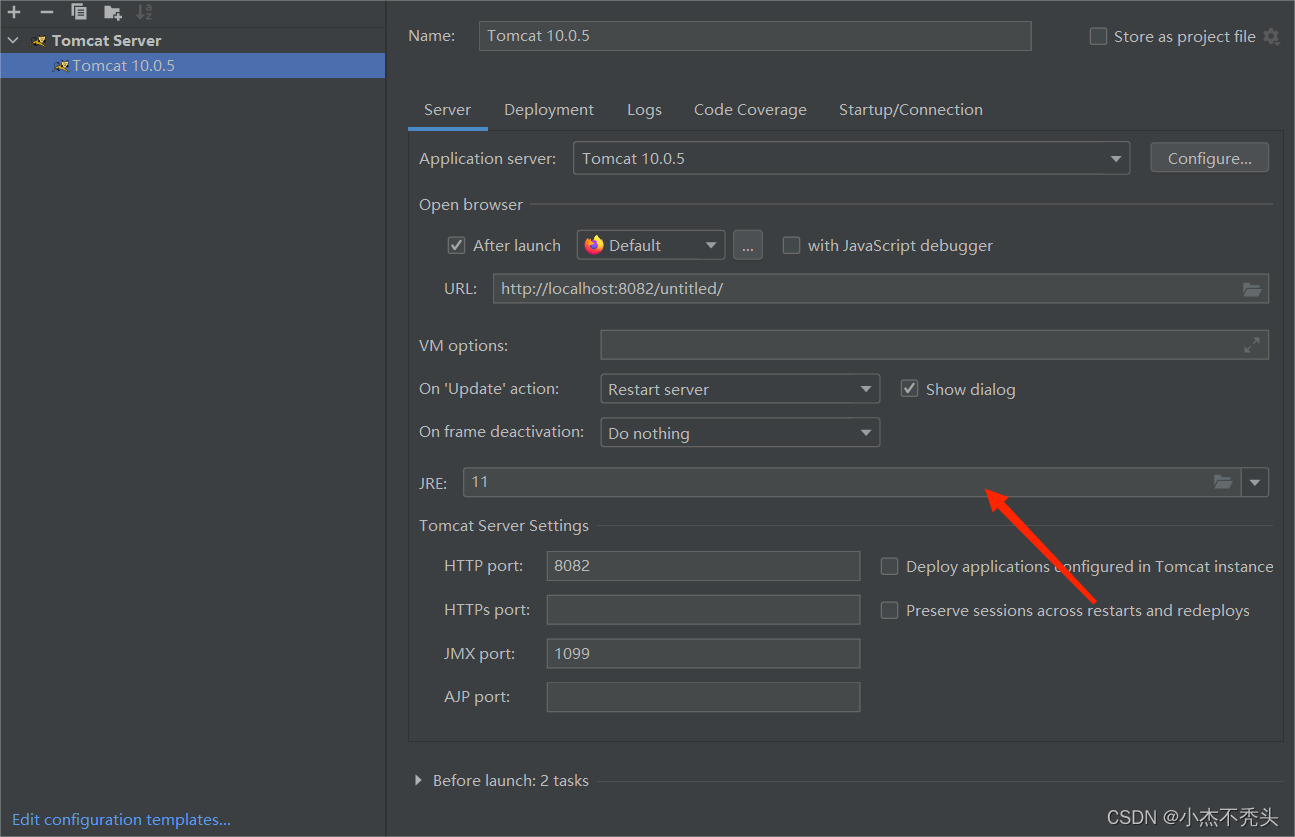
Task: Click the HTTPs port field
Action: (703, 609)
